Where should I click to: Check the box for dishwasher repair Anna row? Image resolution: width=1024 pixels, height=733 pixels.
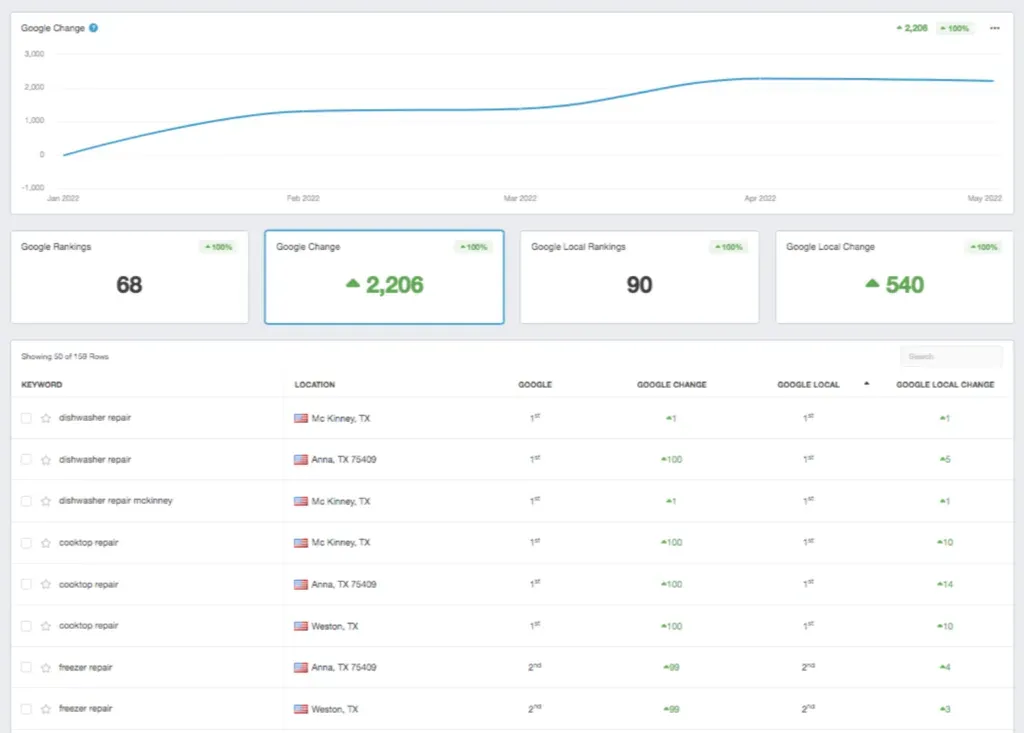click(26, 460)
